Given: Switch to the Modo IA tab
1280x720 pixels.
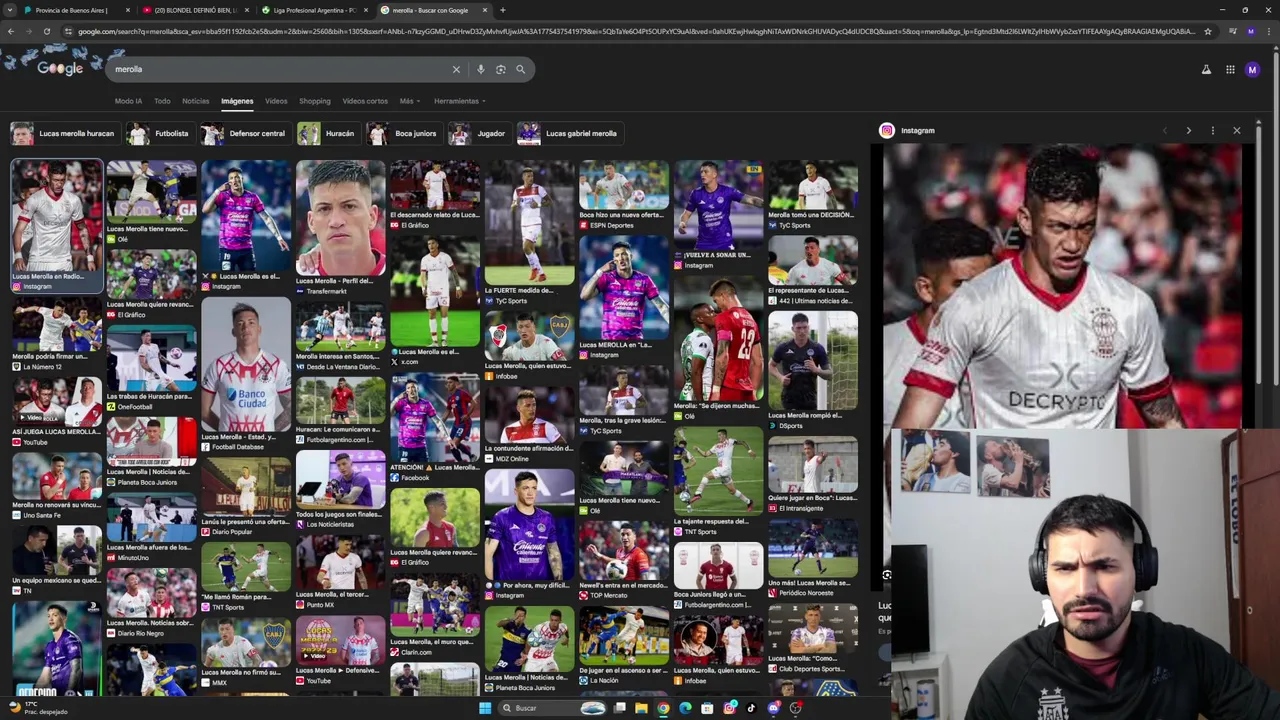Looking at the screenshot, I should pos(128,101).
